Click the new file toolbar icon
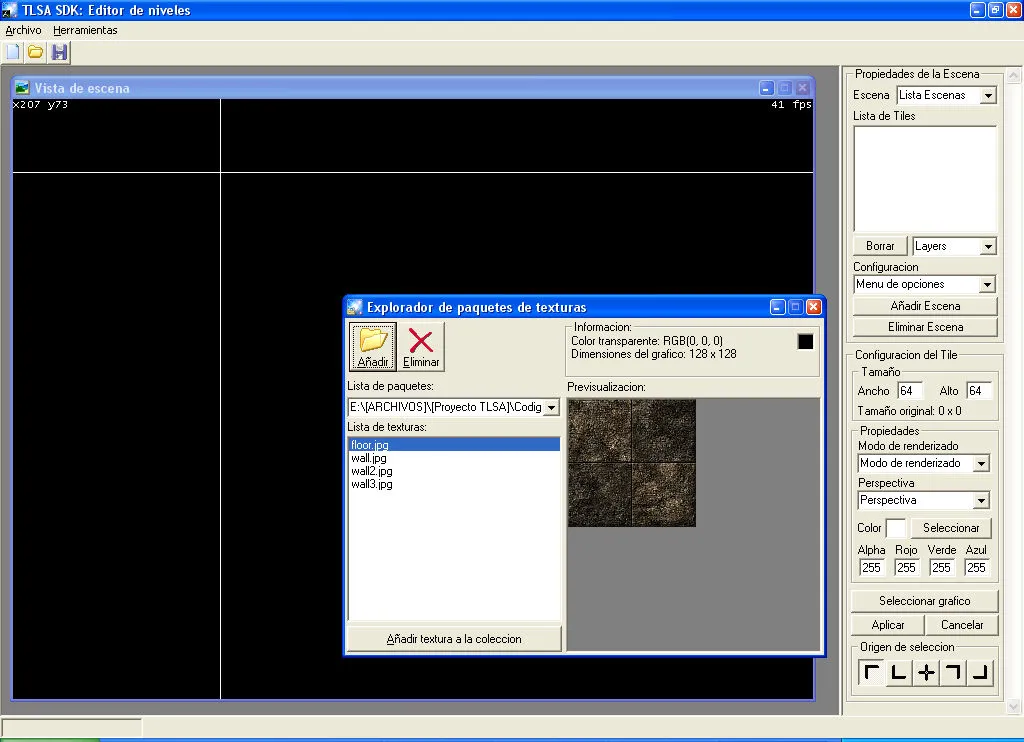Screen dimensions: 1024x742 coord(13,52)
